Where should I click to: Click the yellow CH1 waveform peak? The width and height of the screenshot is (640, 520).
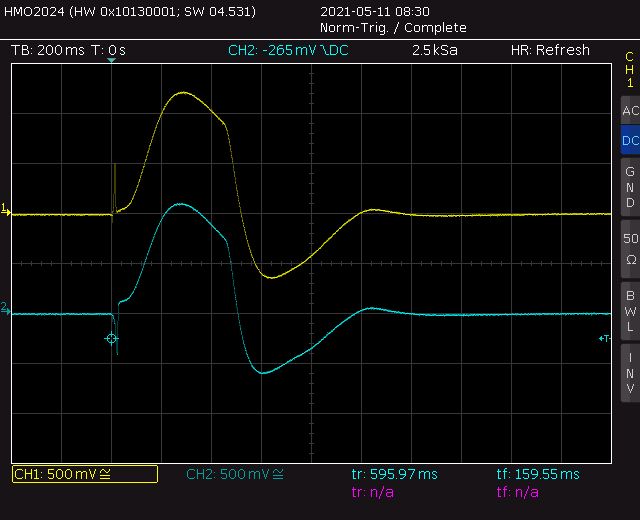(182, 93)
